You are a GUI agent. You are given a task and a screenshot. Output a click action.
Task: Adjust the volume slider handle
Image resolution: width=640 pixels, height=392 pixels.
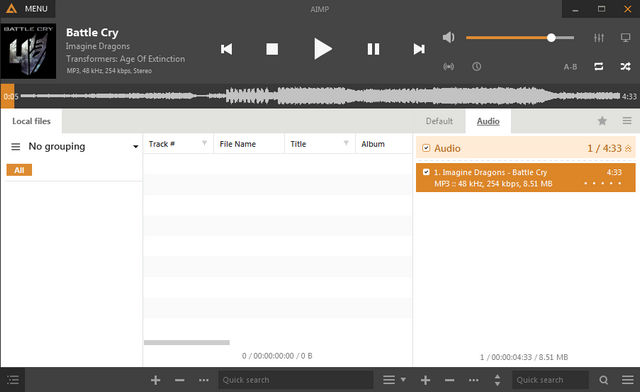pos(551,38)
